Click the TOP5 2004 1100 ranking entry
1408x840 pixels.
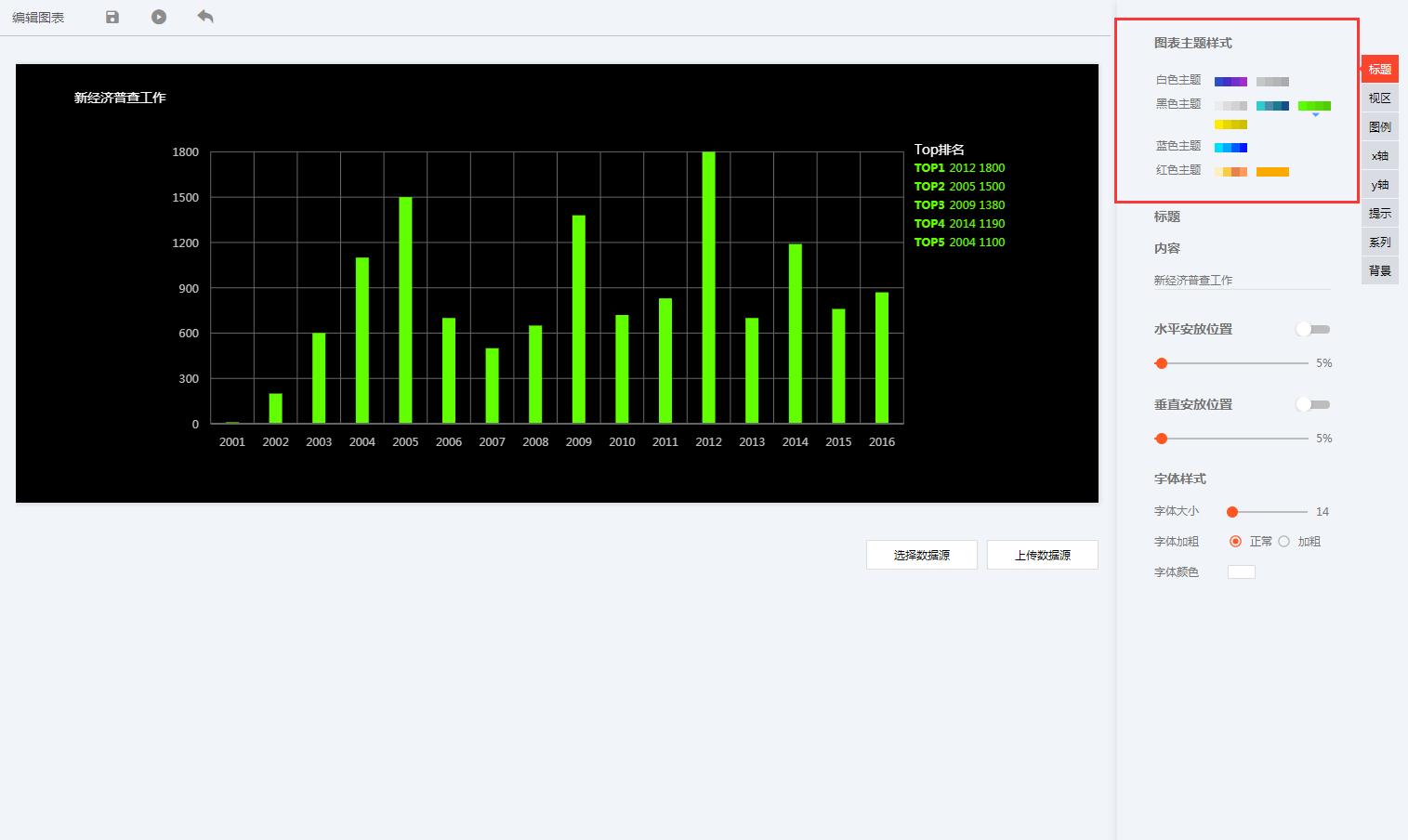tap(959, 243)
